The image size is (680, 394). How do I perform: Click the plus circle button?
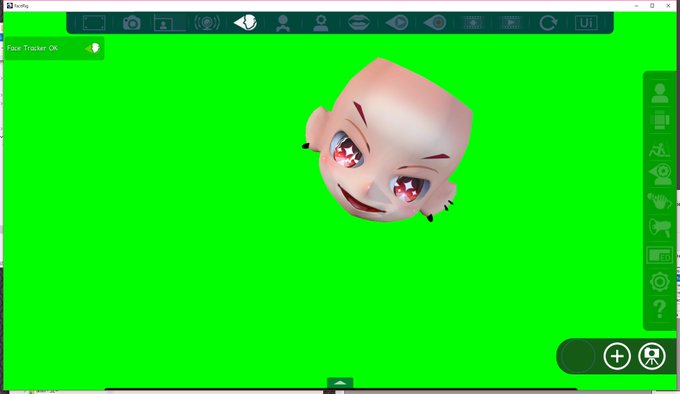pyautogui.click(x=617, y=356)
